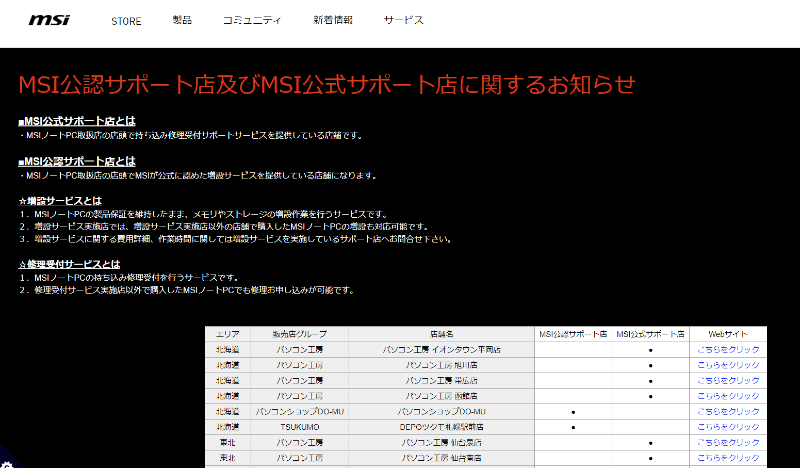
Task: Open website link for パソコンショップDO-MU row
Action: (728, 411)
